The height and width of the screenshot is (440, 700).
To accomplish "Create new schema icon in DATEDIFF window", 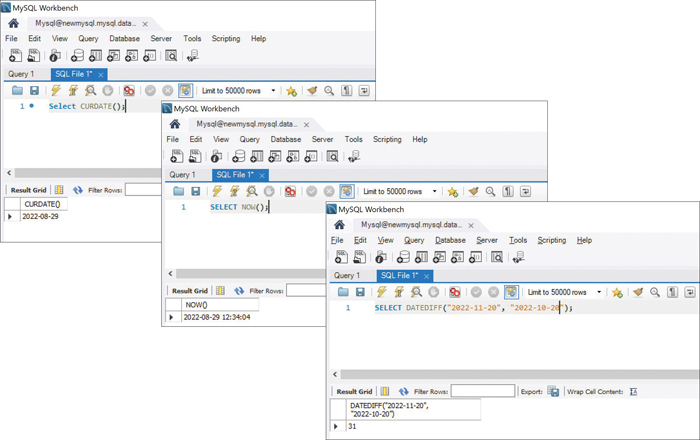I will 403,257.
